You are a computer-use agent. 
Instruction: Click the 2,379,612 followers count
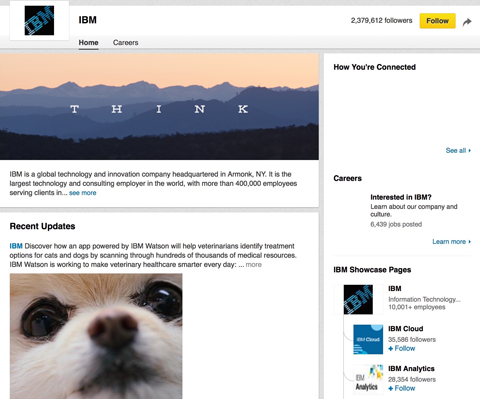381,21
